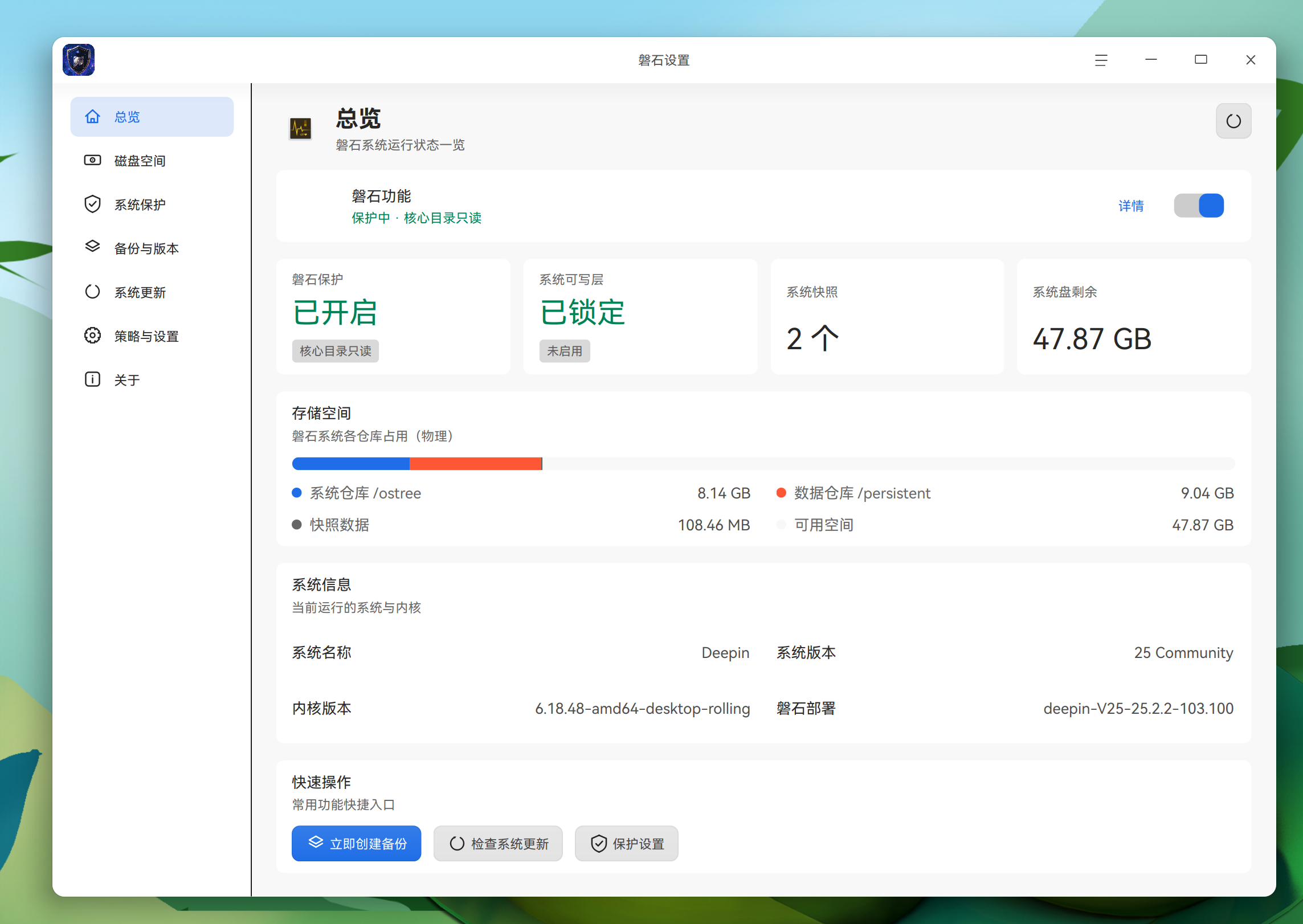The image size is (1303, 924).
Task: Open the 关于 sidebar entry
Action: (152, 380)
